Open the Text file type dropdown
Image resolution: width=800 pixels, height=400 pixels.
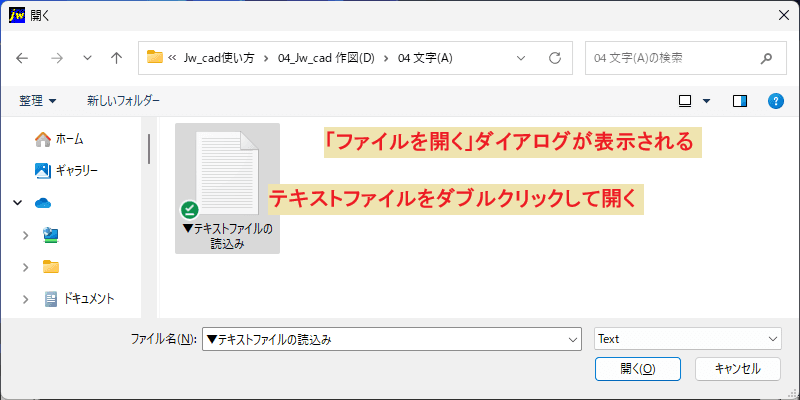[688, 339]
